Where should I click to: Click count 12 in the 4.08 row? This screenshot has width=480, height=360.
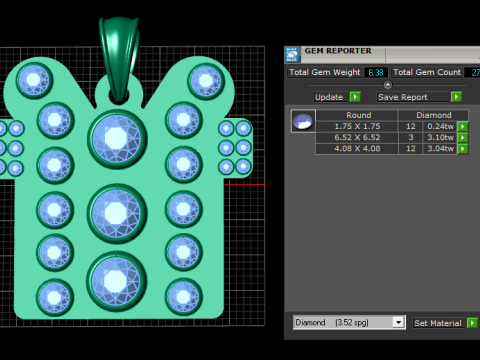click(411, 149)
